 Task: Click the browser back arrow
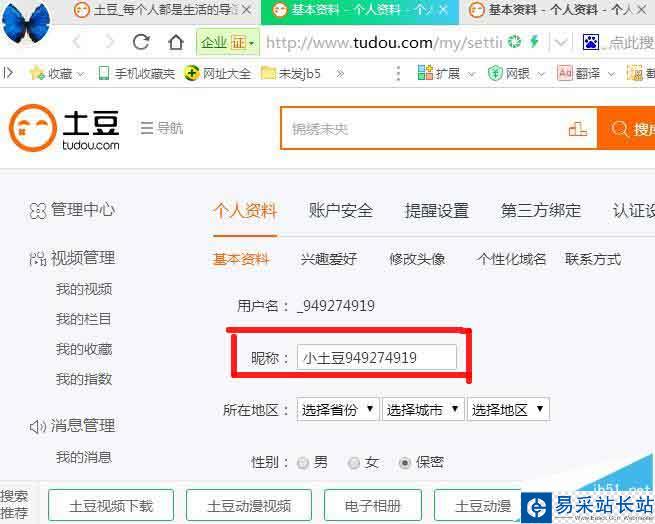click(x=77, y=42)
